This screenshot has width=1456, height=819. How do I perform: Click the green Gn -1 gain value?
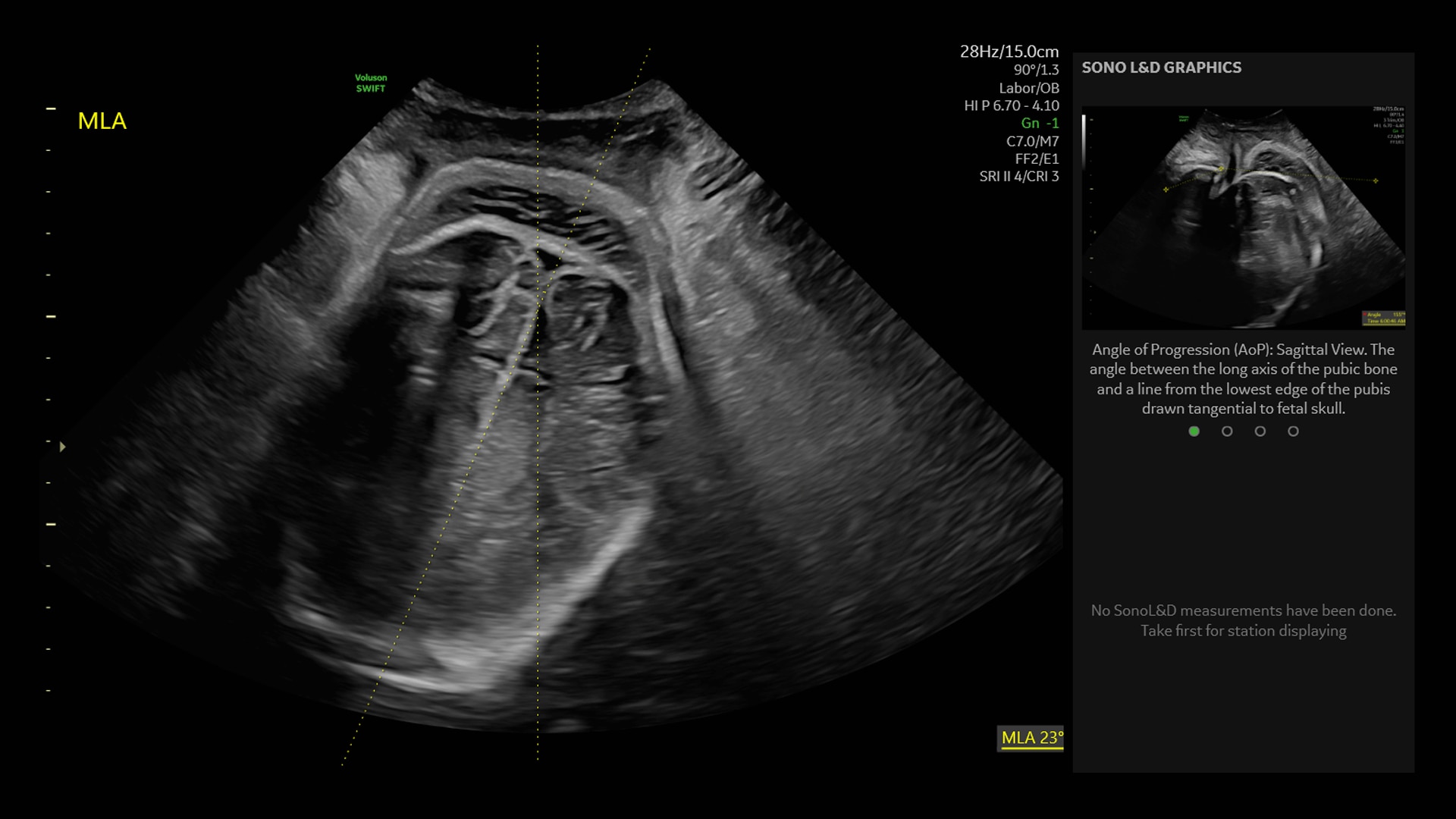click(1039, 124)
